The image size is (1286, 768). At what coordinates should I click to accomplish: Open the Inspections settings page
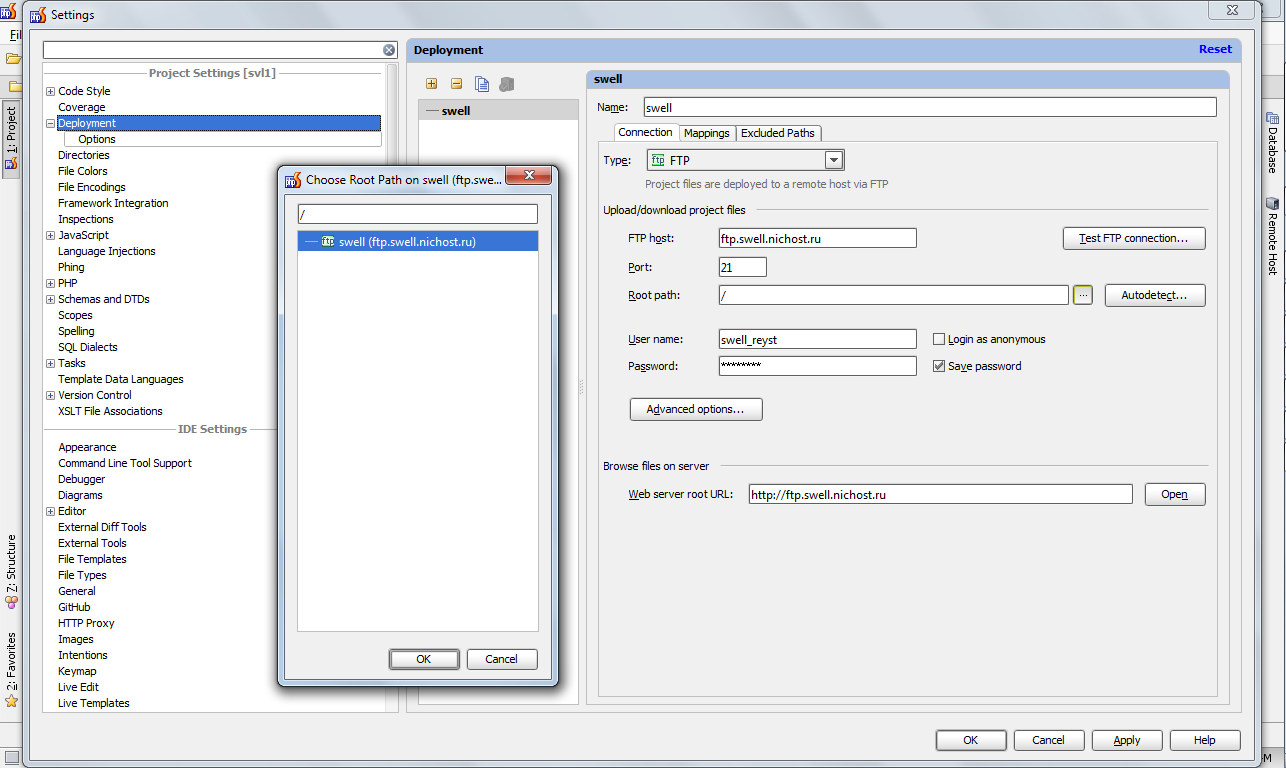(86, 219)
